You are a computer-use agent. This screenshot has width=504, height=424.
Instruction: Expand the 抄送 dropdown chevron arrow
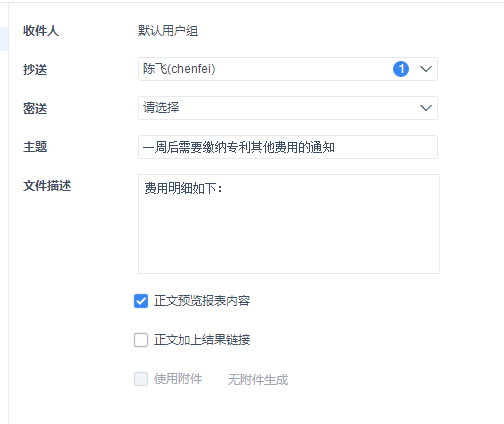426,69
